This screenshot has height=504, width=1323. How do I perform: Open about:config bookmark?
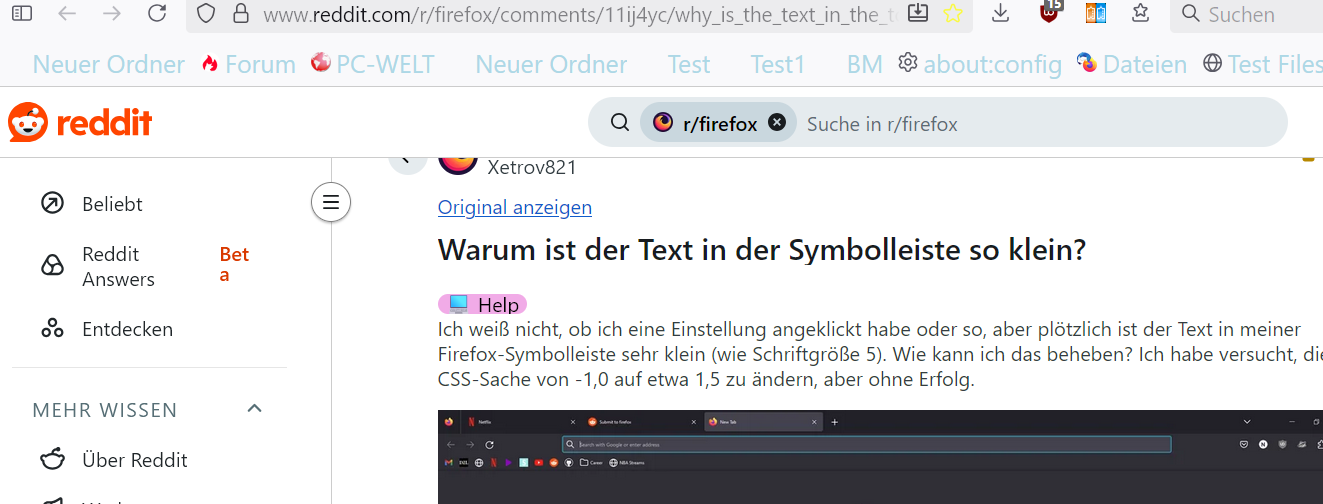pyautogui.click(x=980, y=64)
